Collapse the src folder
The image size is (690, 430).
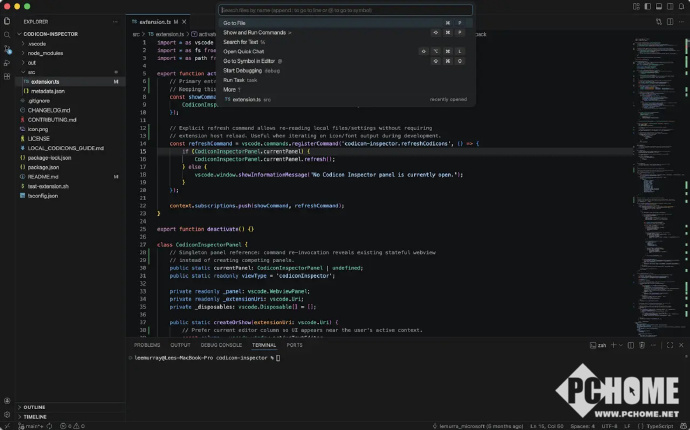[x=32, y=72]
